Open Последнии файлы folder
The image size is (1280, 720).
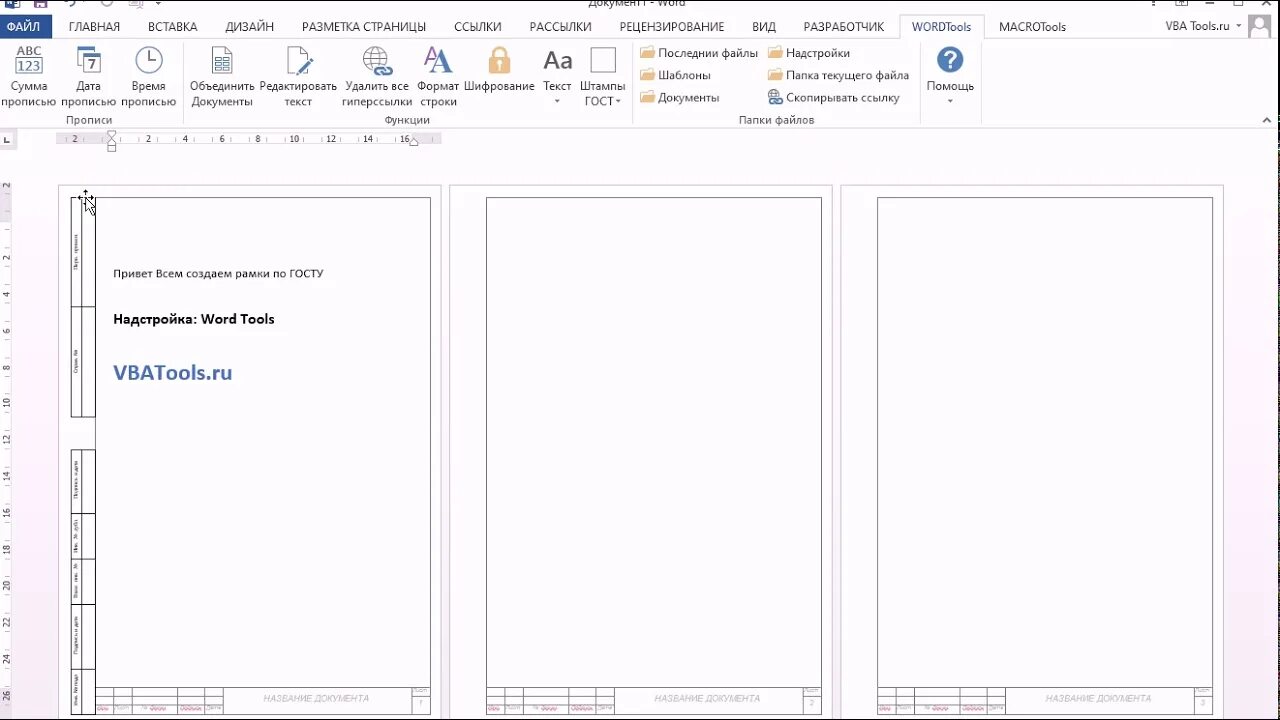pos(699,53)
